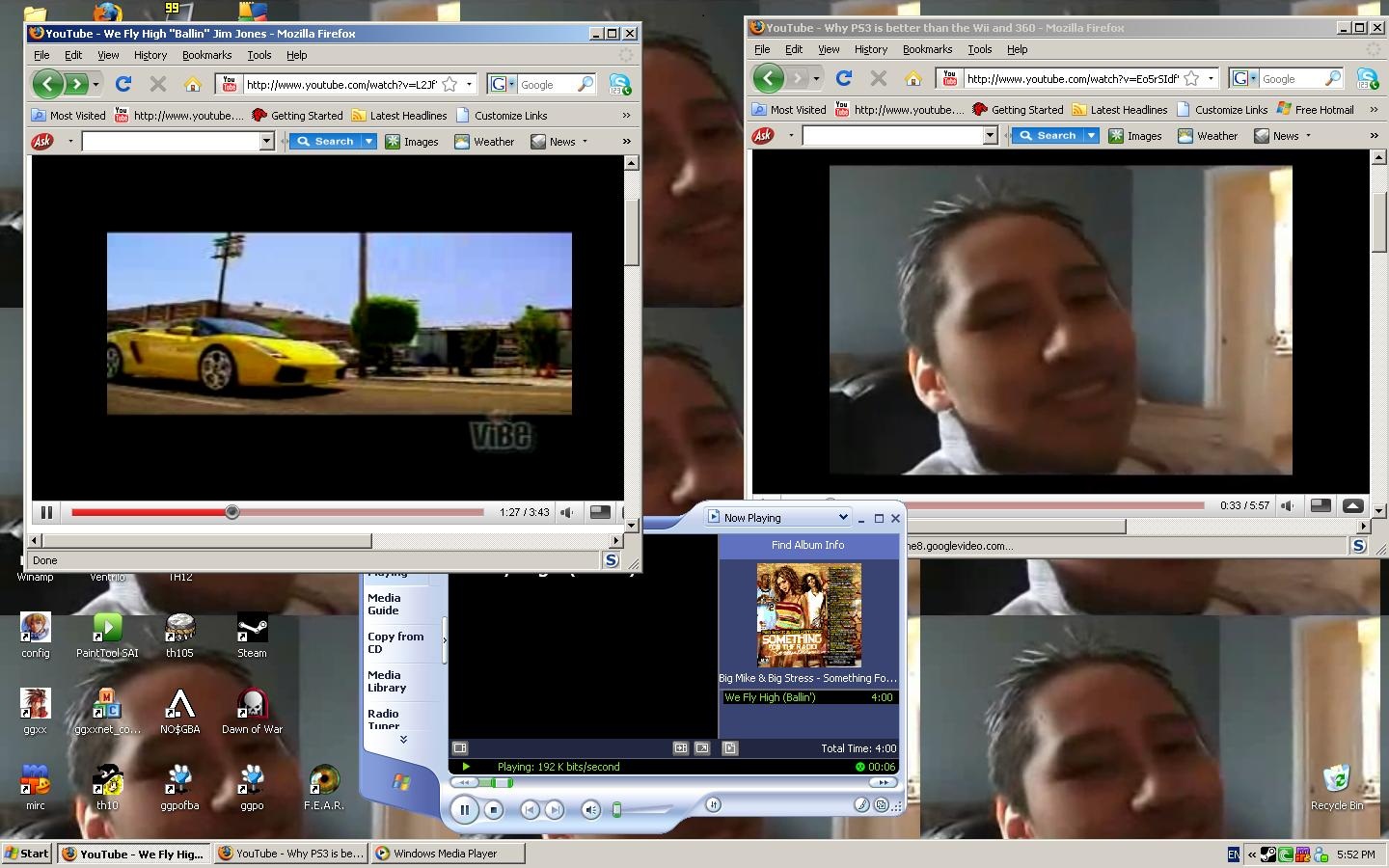
Task: Open the F.E.A.R. desktop icon
Action: click(324, 788)
